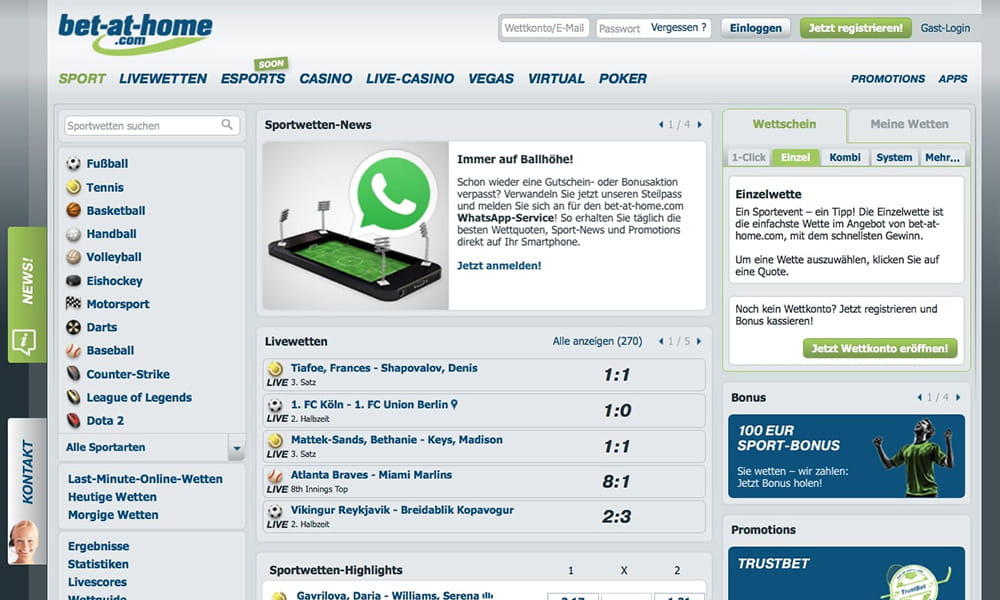Click the bet-at-home.com logo
Image resolution: width=1000 pixels, height=600 pixels.
(135, 33)
